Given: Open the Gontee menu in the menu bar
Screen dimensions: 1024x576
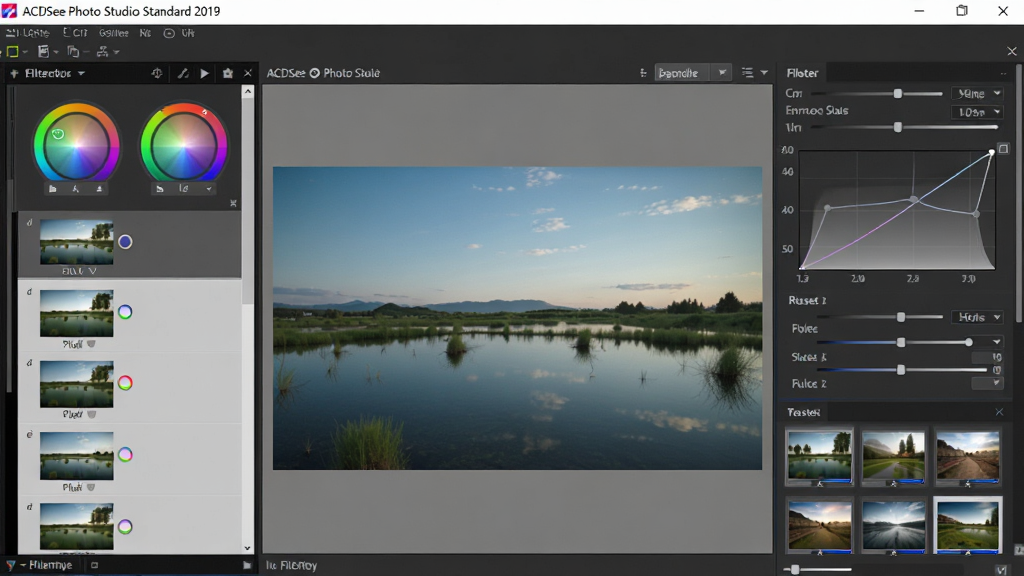Looking at the screenshot, I should point(114,33).
